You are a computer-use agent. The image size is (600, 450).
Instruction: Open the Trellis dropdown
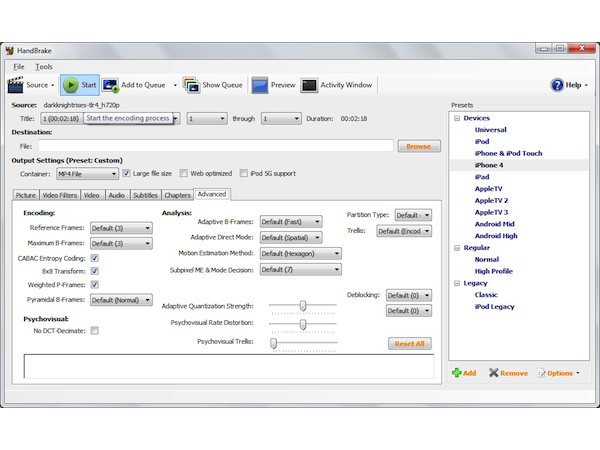pyautogui.click(x=404, y=231)
